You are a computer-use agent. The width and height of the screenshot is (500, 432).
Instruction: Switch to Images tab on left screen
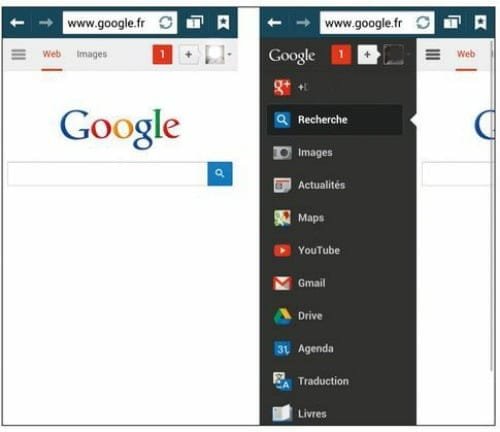(92, 54)
